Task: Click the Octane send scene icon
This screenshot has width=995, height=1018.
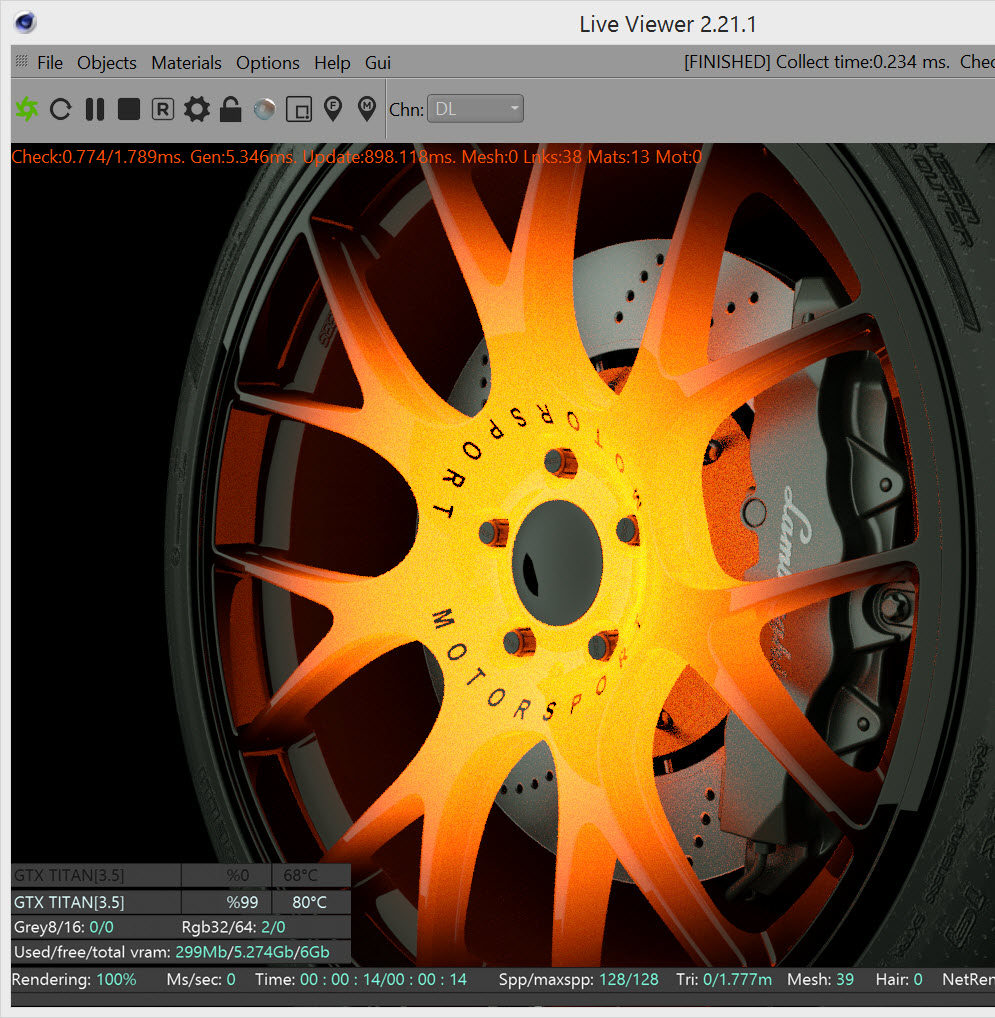Action: pos(27,109)
